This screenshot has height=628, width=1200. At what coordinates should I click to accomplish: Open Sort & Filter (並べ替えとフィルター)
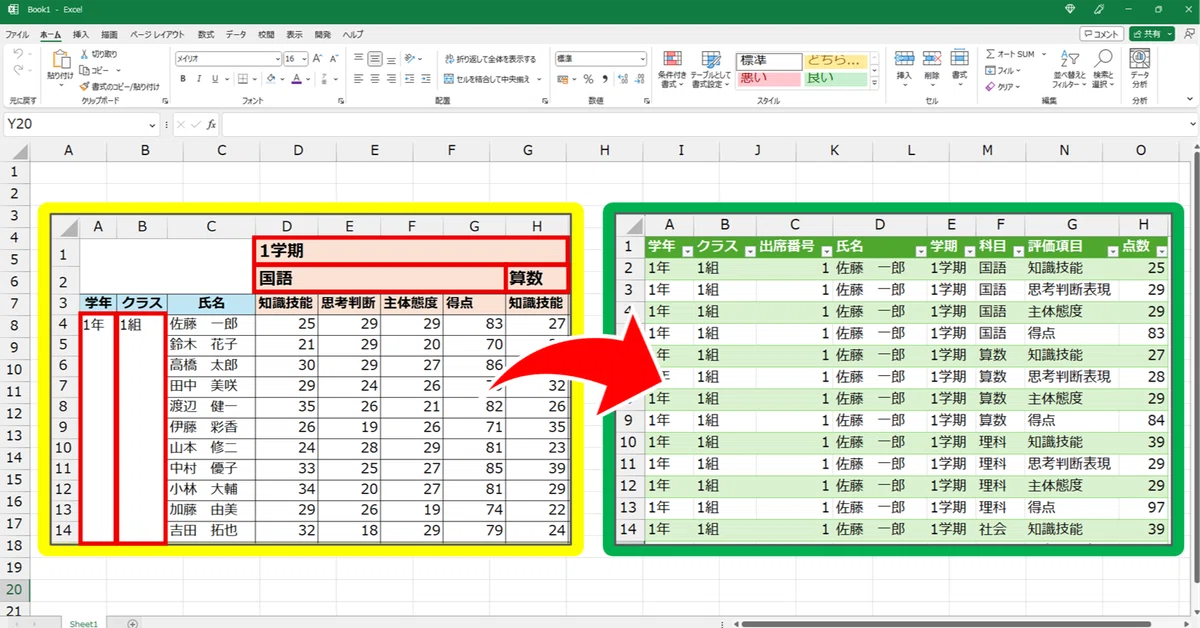pyautogui.click(x=1070, y=68)
